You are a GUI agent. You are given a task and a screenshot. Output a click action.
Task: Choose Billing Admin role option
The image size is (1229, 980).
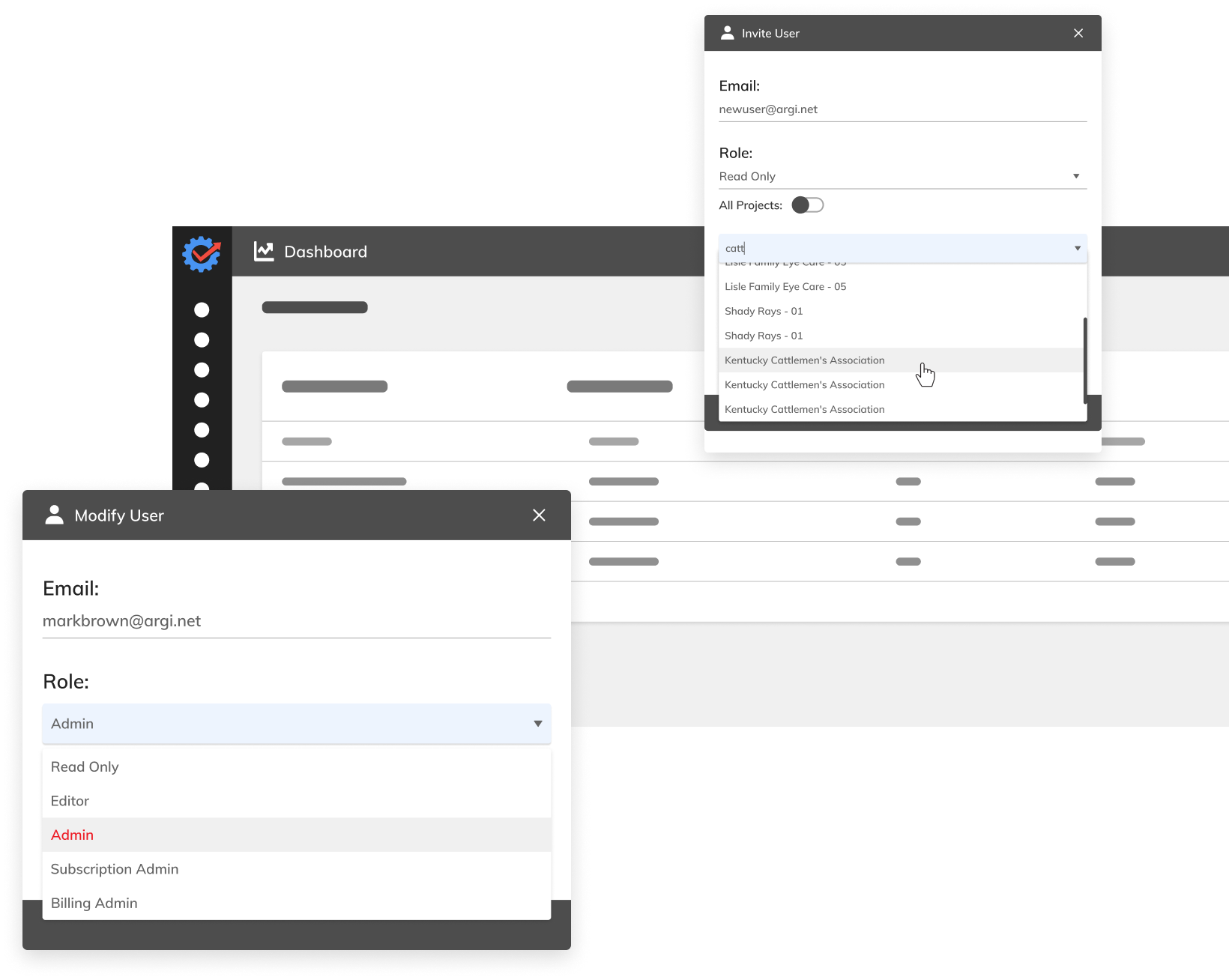(x=94, y=903)
